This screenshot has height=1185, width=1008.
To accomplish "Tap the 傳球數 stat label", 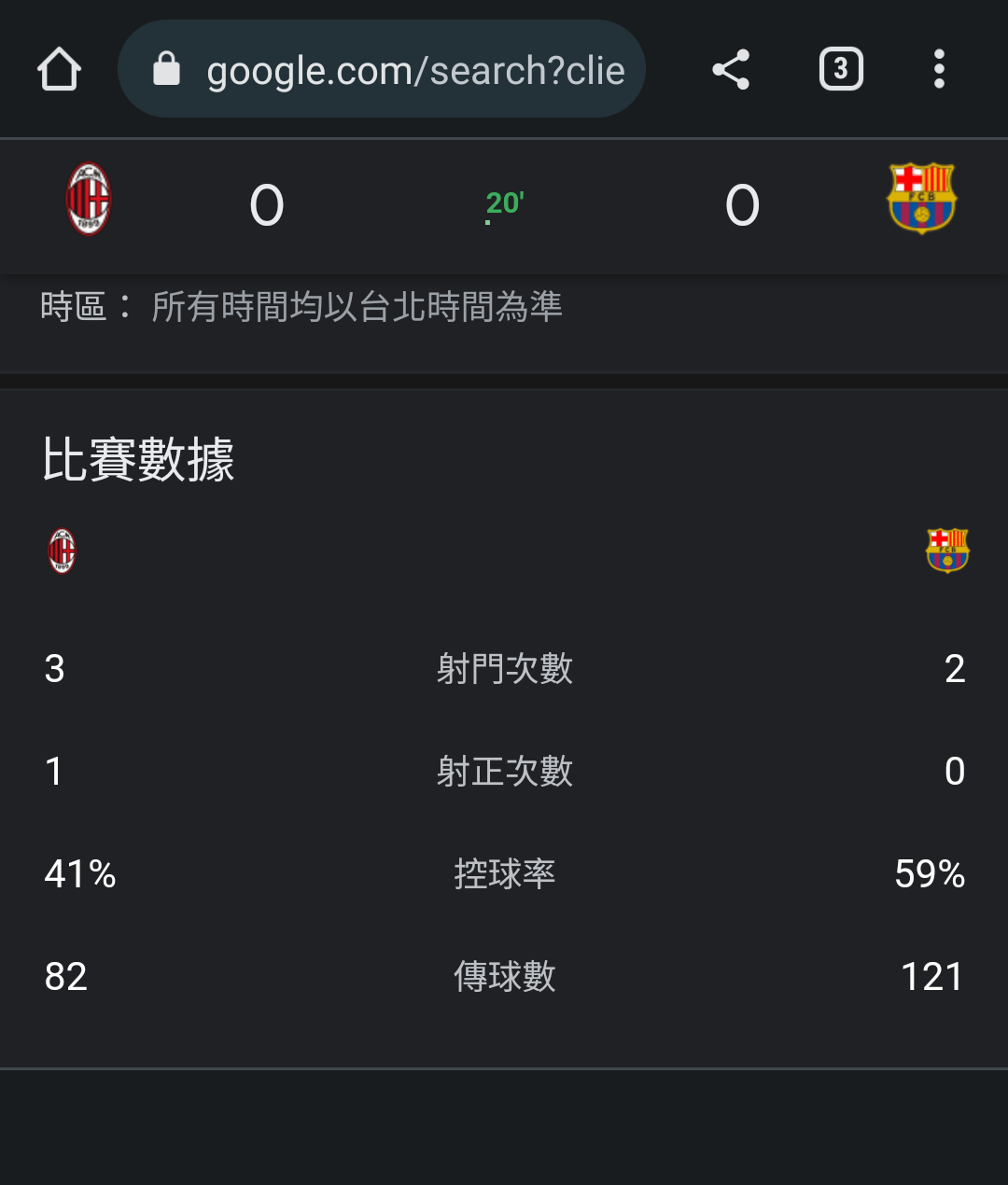I will [x=504, y=977].
